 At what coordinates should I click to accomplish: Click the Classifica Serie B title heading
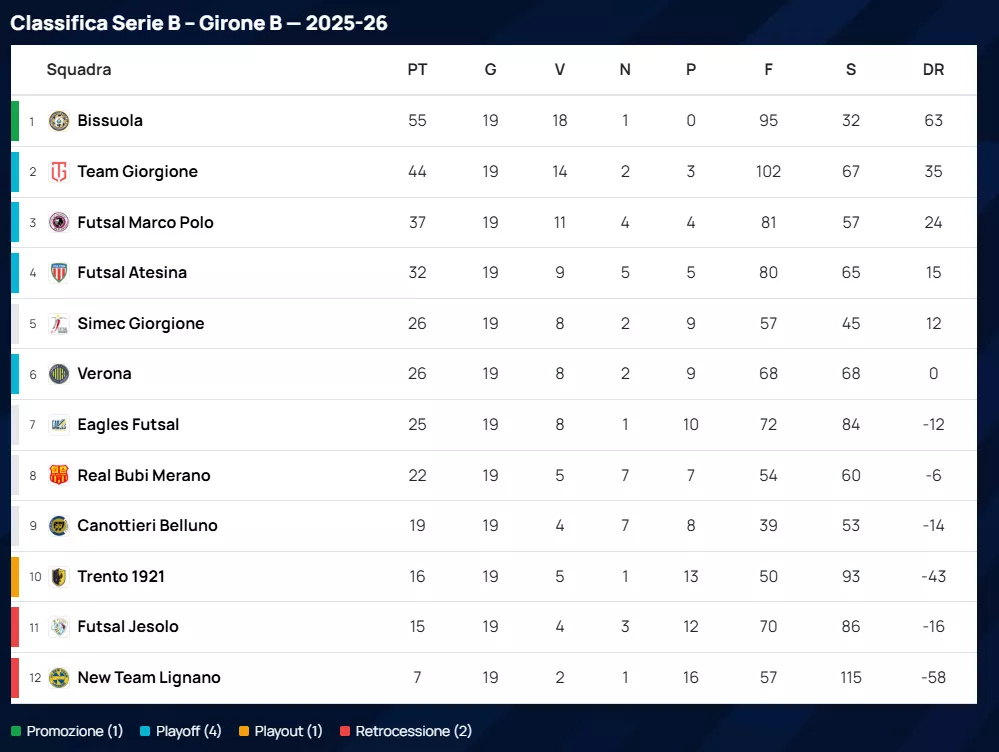[x=199, y=22]
